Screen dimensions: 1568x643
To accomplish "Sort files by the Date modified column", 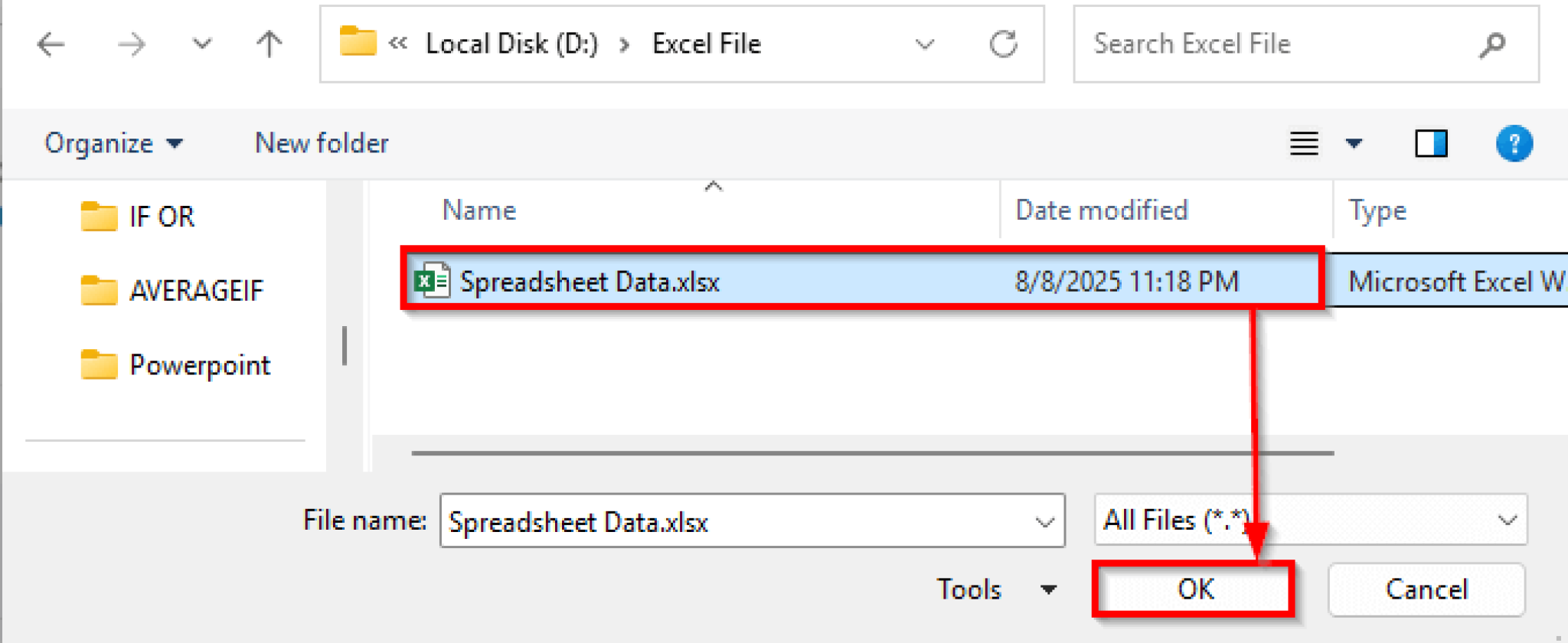I will (x=1101, y=210).
